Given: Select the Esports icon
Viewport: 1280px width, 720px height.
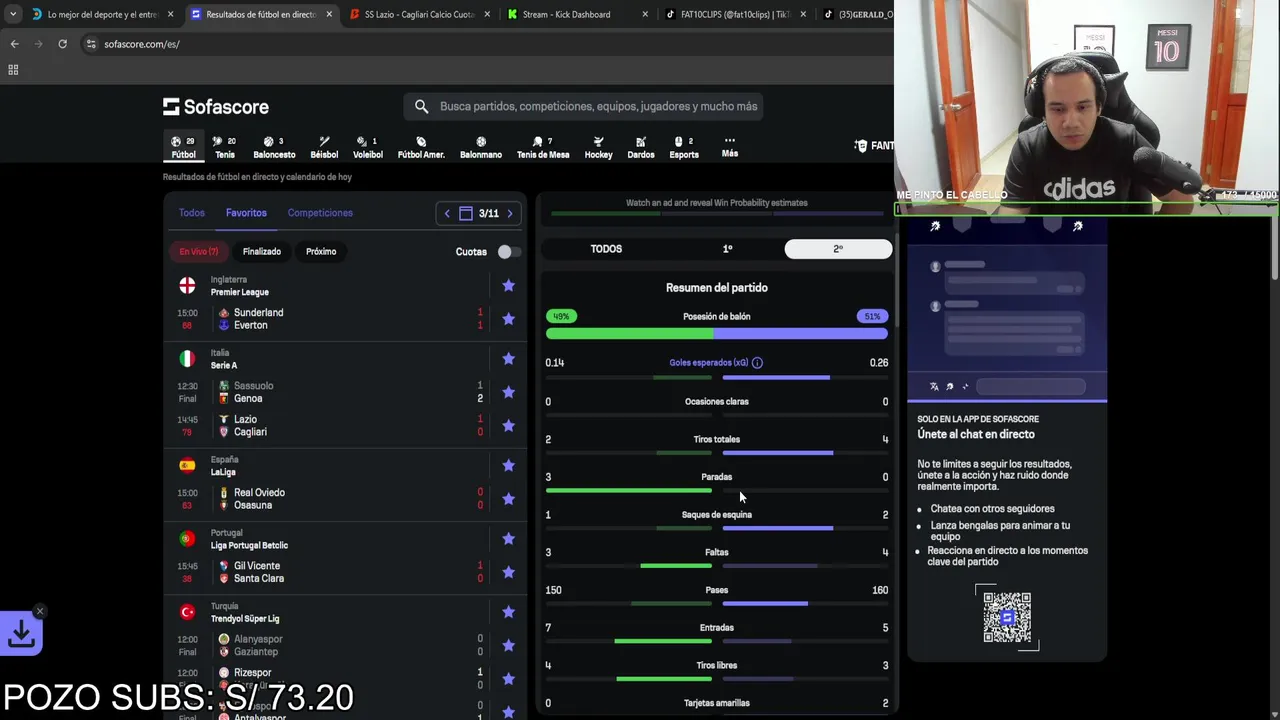Looking at the screenshot, I should [x=684, y=147].
